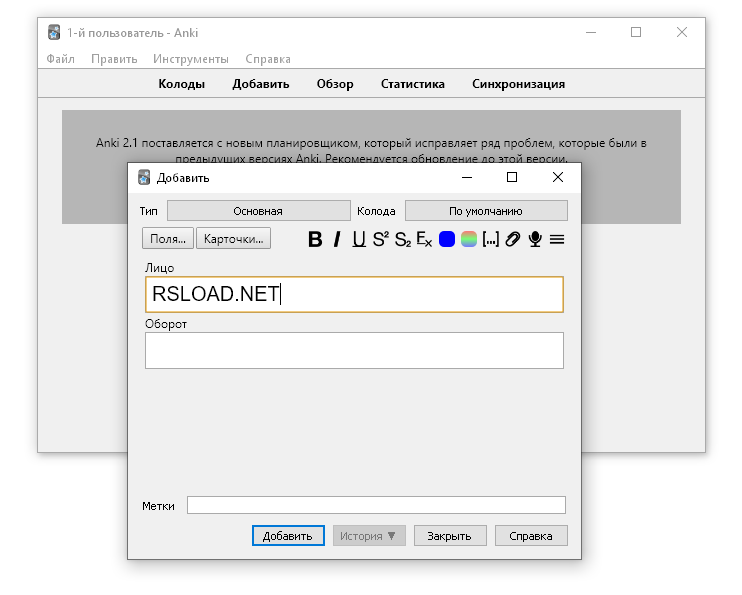Click Закрыть to close the dialog

pos(450,535)
